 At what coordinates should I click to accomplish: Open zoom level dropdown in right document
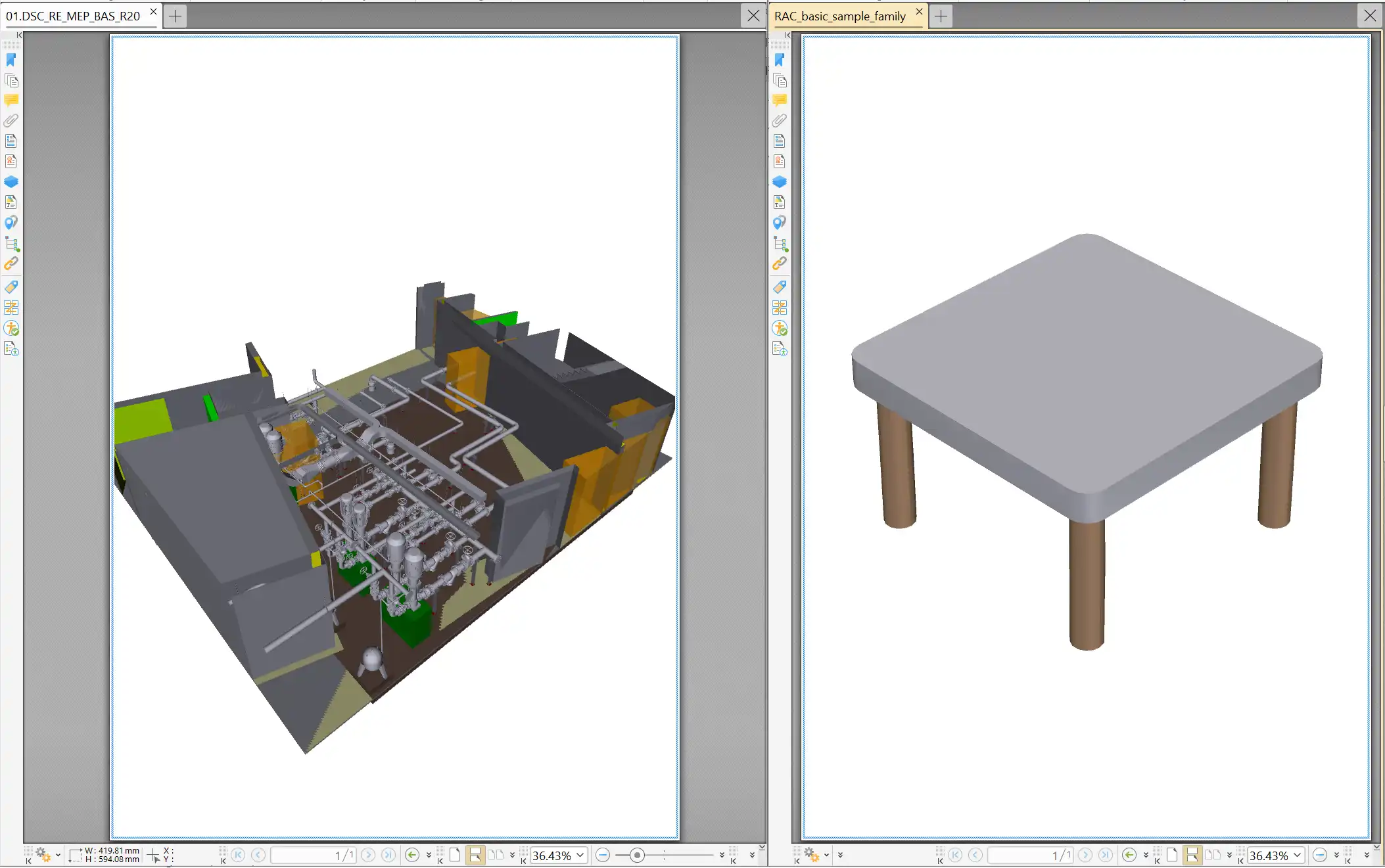1298,855
